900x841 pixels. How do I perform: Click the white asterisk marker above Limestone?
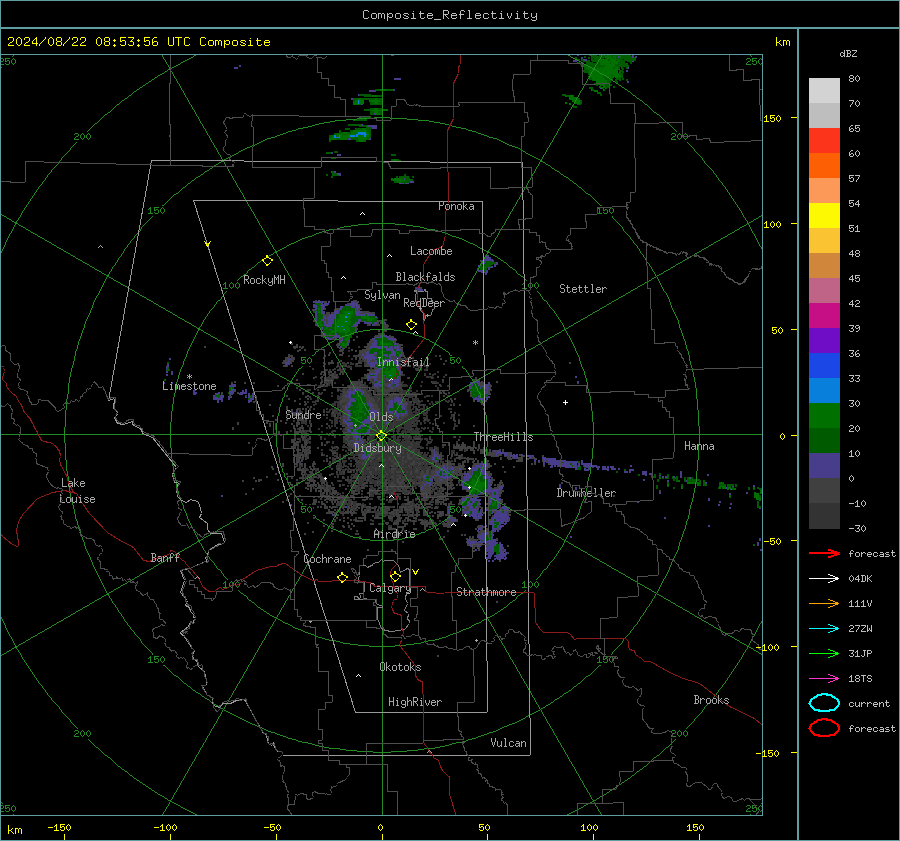pyautogui.click(x=189, y=377)
